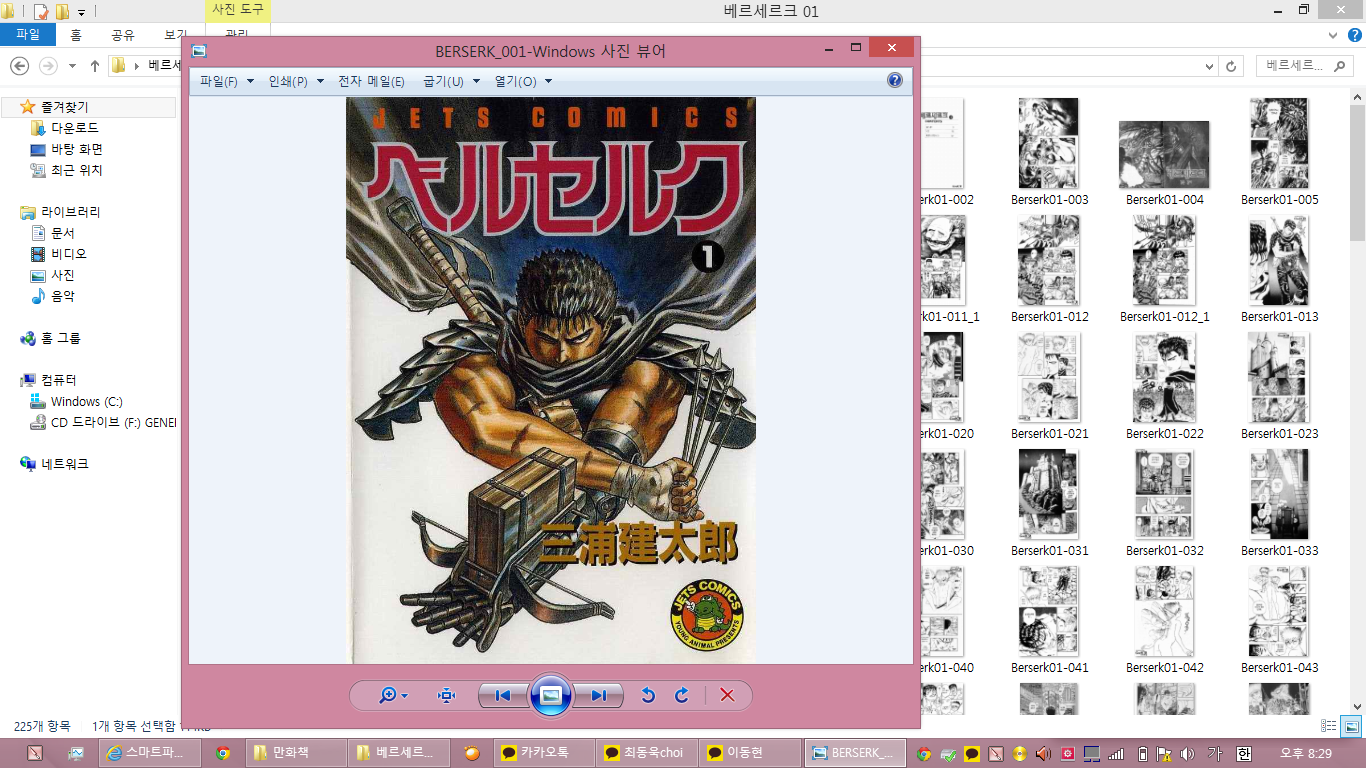Advance to the next image
The image size is (1366, 768).
point(598,695)
